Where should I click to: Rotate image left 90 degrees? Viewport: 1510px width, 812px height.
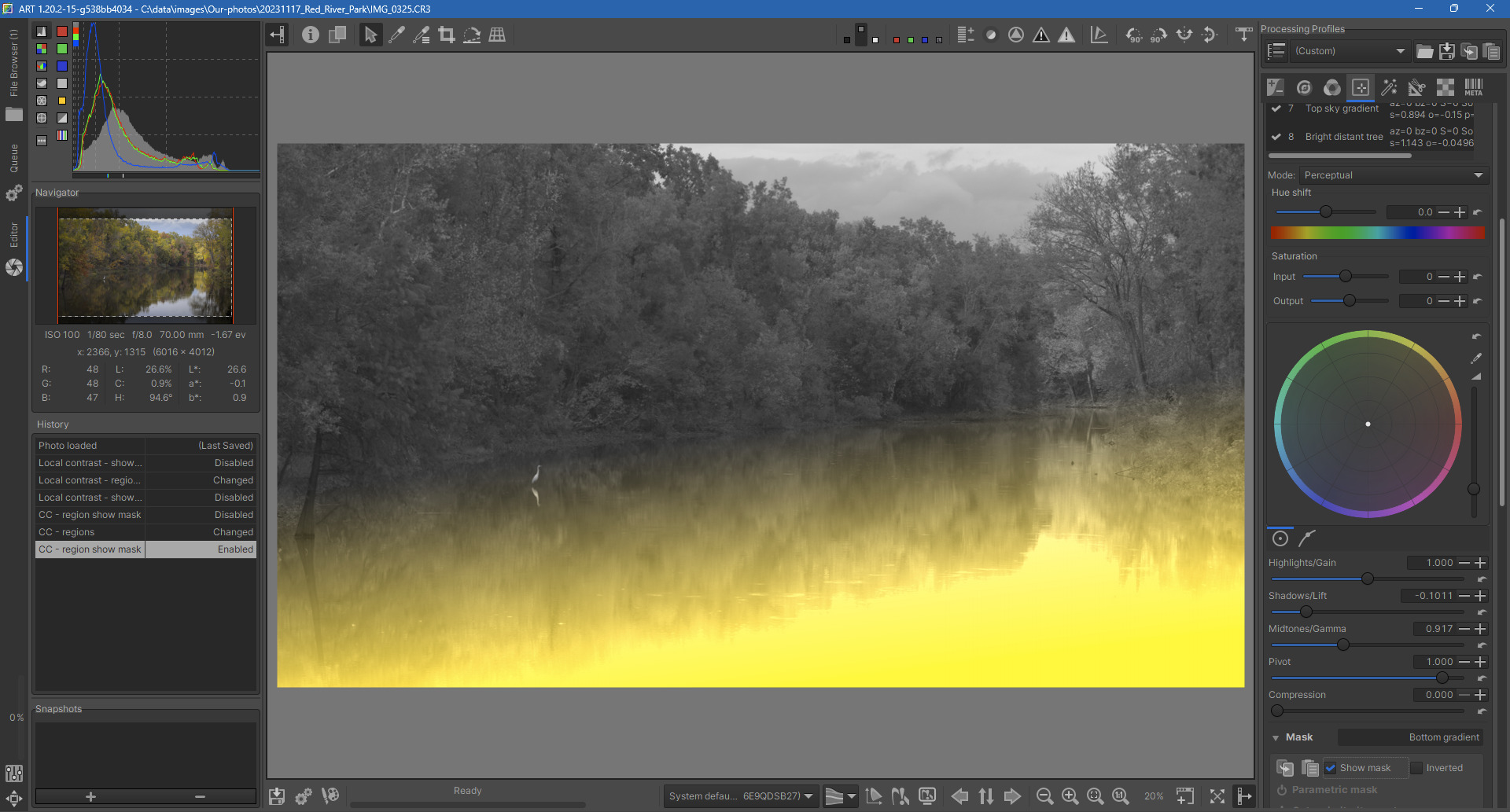tap(1134, 35)
